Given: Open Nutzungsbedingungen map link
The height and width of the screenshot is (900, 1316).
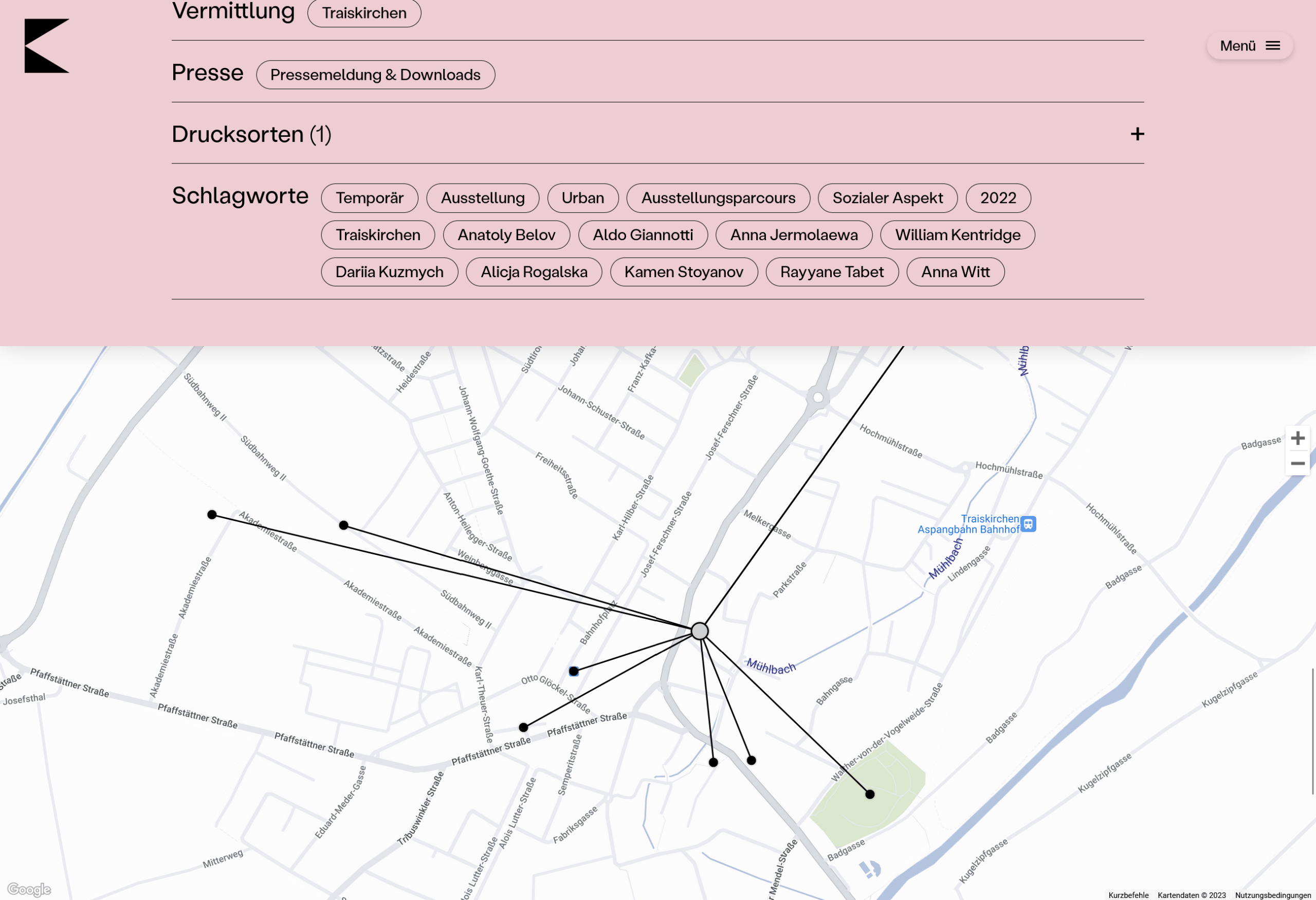Looking at the screenshot, I should pyautogui.click(x=1272, y=895).
